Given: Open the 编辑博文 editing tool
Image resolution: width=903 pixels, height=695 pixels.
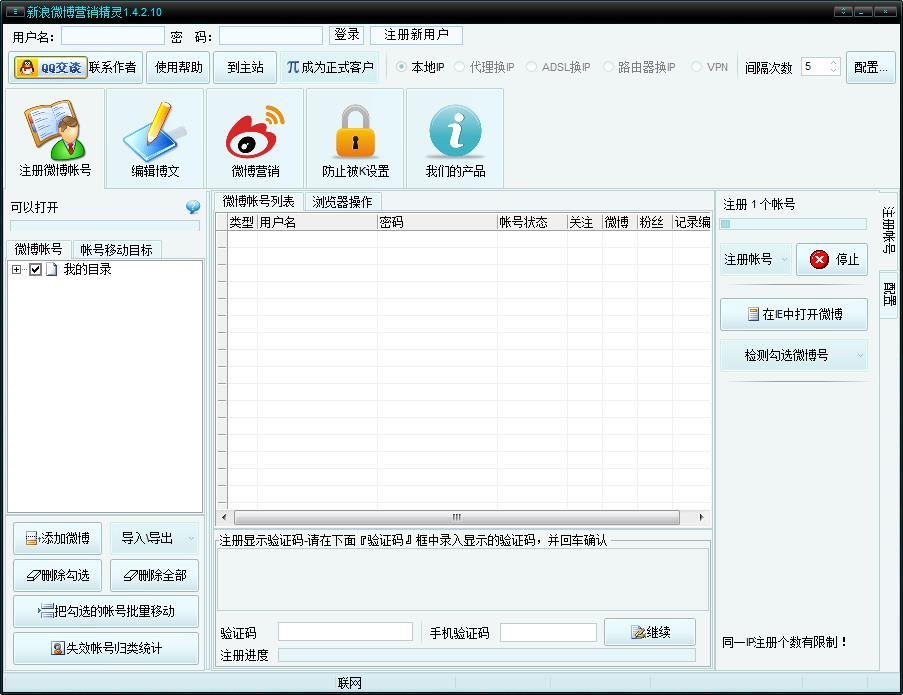Looking at the screenshot, I should [152, 137].
